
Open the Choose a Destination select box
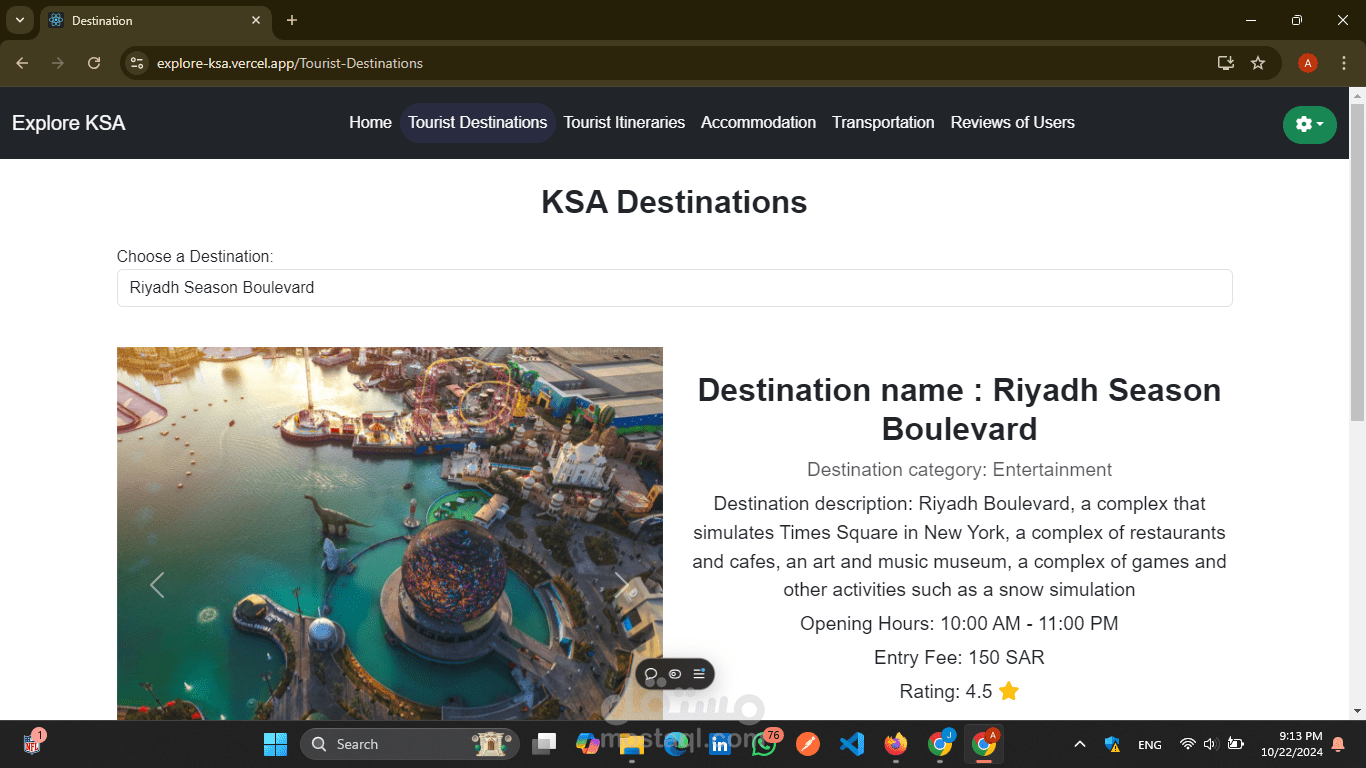[x=674, y=288]
